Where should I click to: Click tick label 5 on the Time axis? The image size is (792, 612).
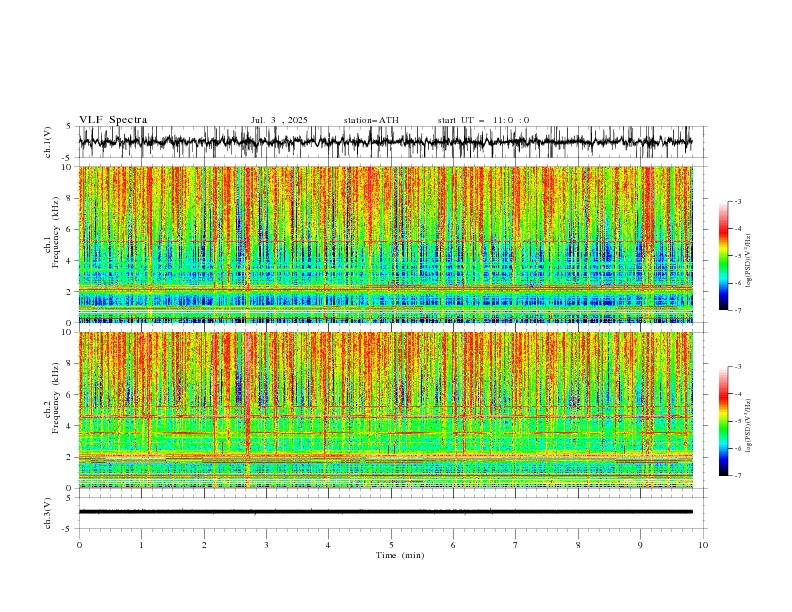click(x=391, y=545)
